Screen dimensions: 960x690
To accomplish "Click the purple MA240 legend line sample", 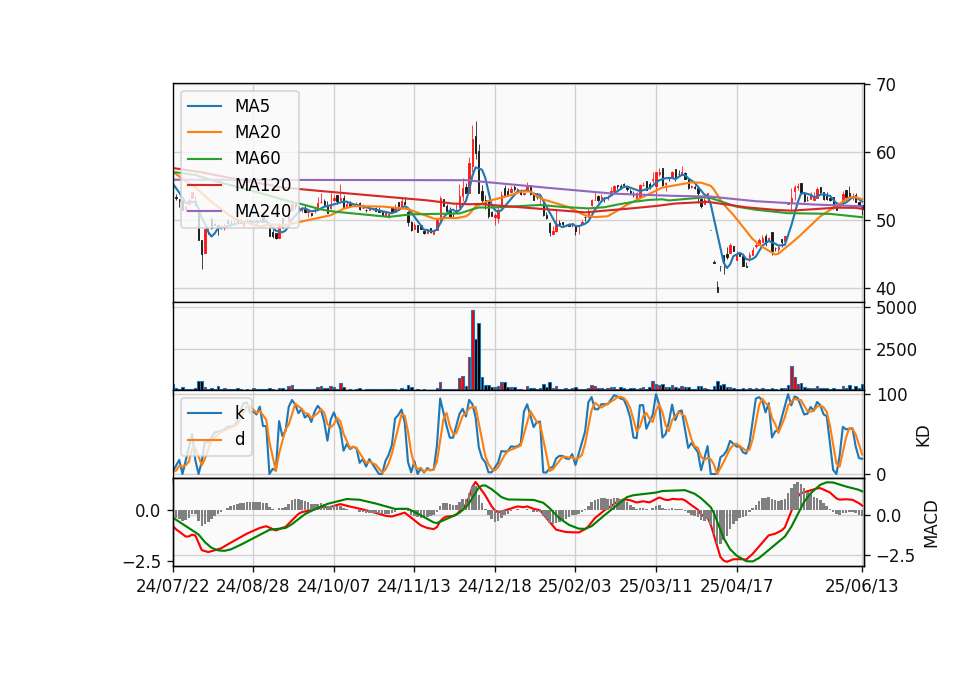I will coord(204,211).
